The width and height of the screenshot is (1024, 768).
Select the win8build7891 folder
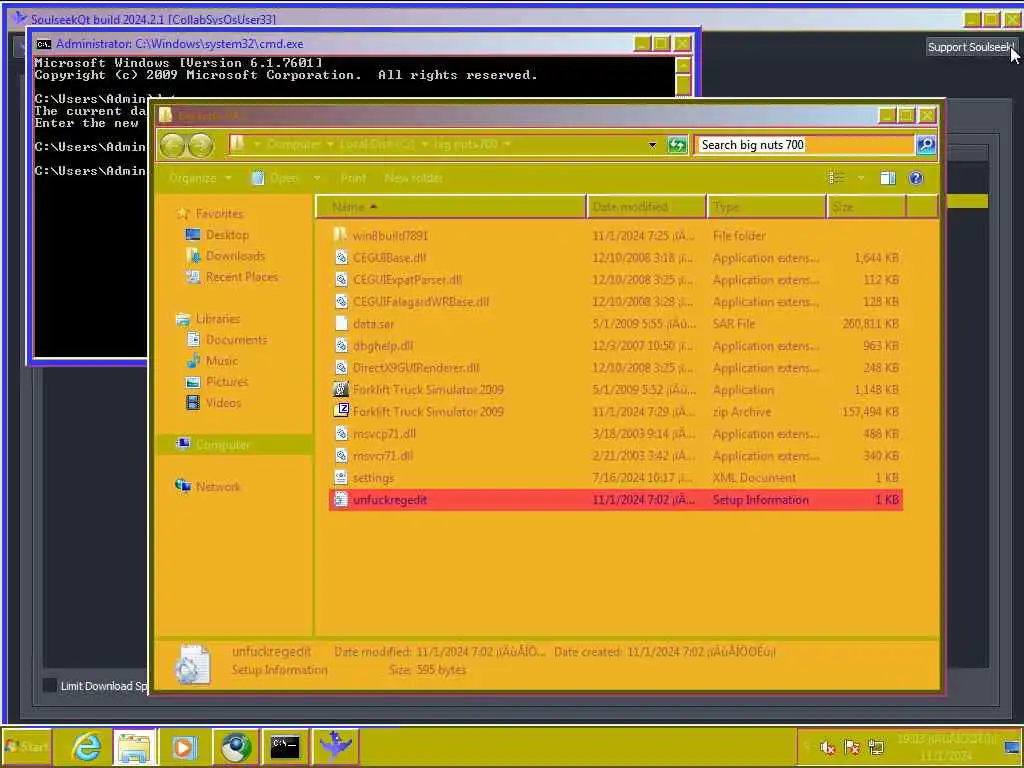(x=615, y=236)
